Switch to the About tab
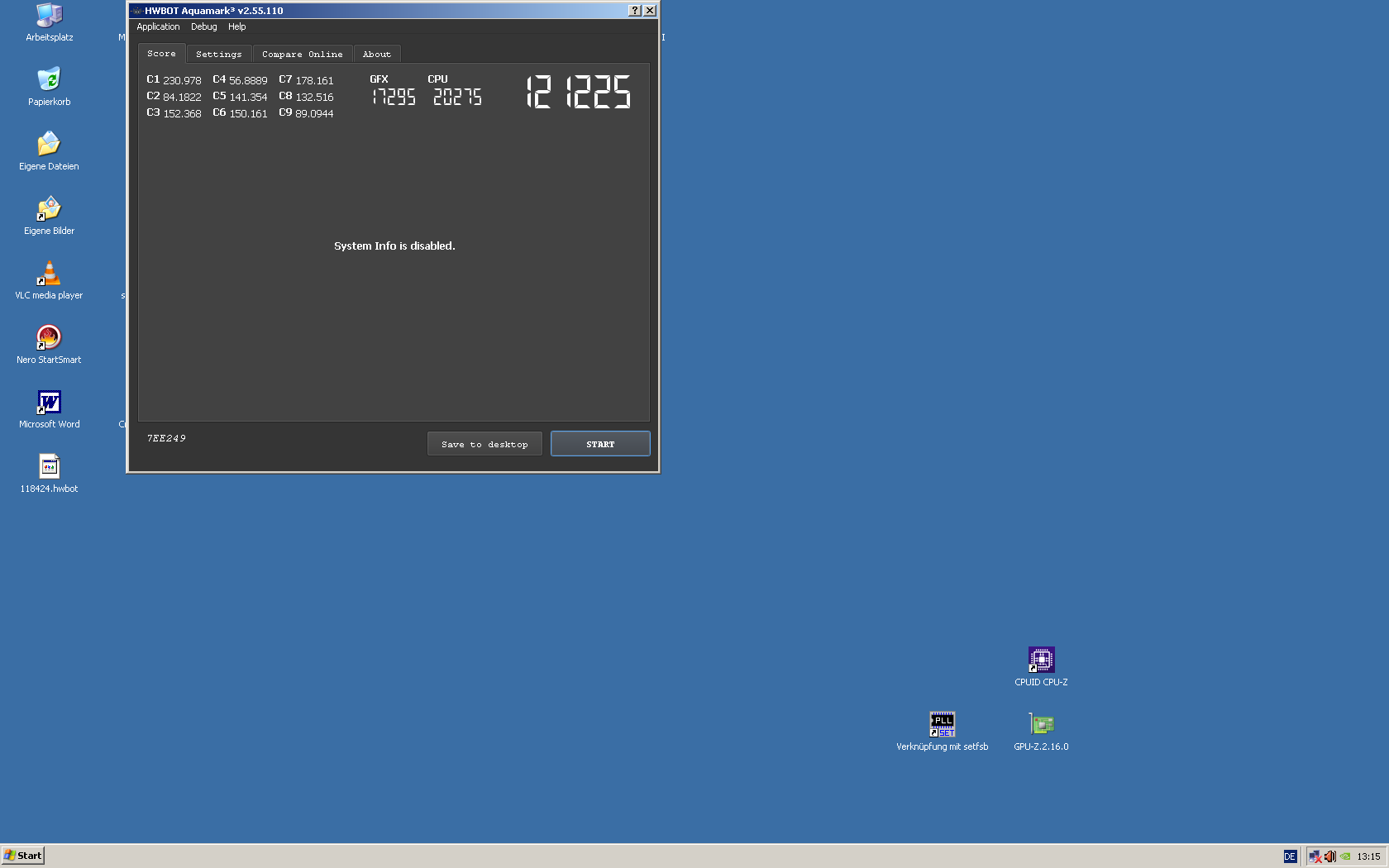 pos(377,54)
